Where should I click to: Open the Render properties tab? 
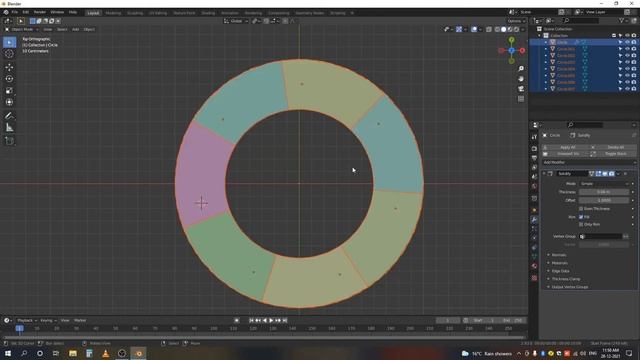pyautogui.click(x=534, y=148)
